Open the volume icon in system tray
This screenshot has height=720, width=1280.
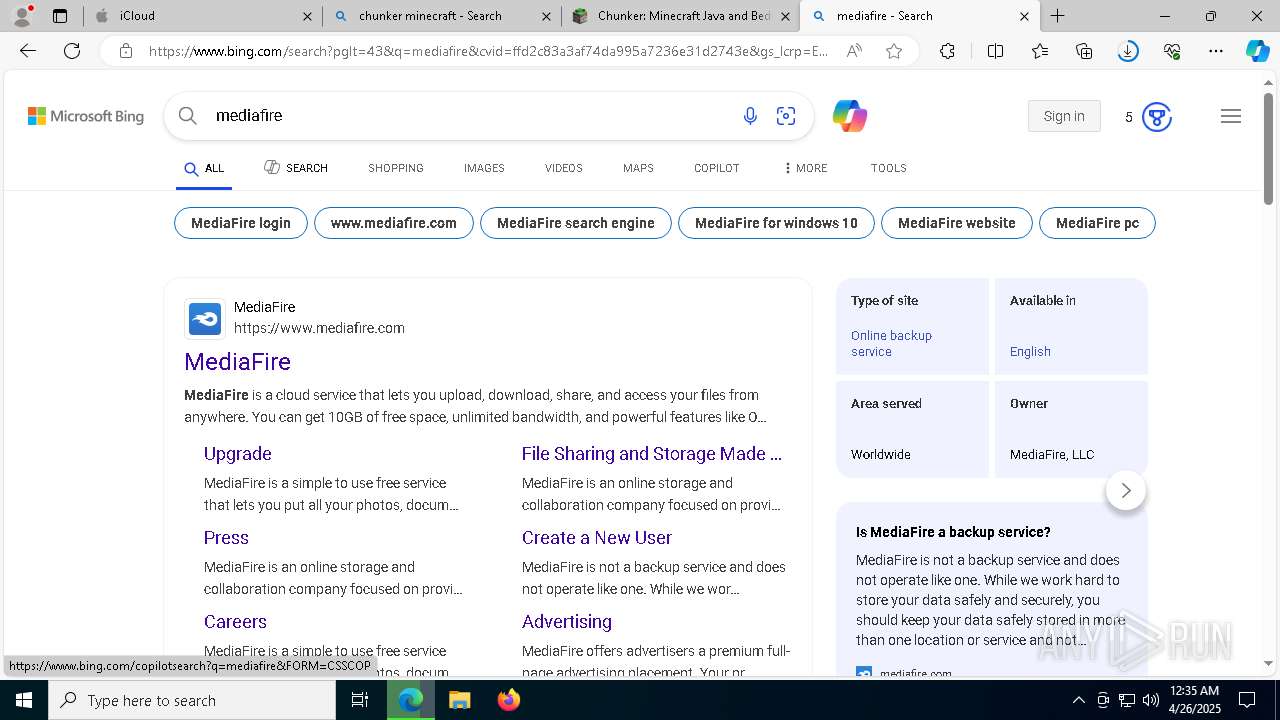(1150, 700)
